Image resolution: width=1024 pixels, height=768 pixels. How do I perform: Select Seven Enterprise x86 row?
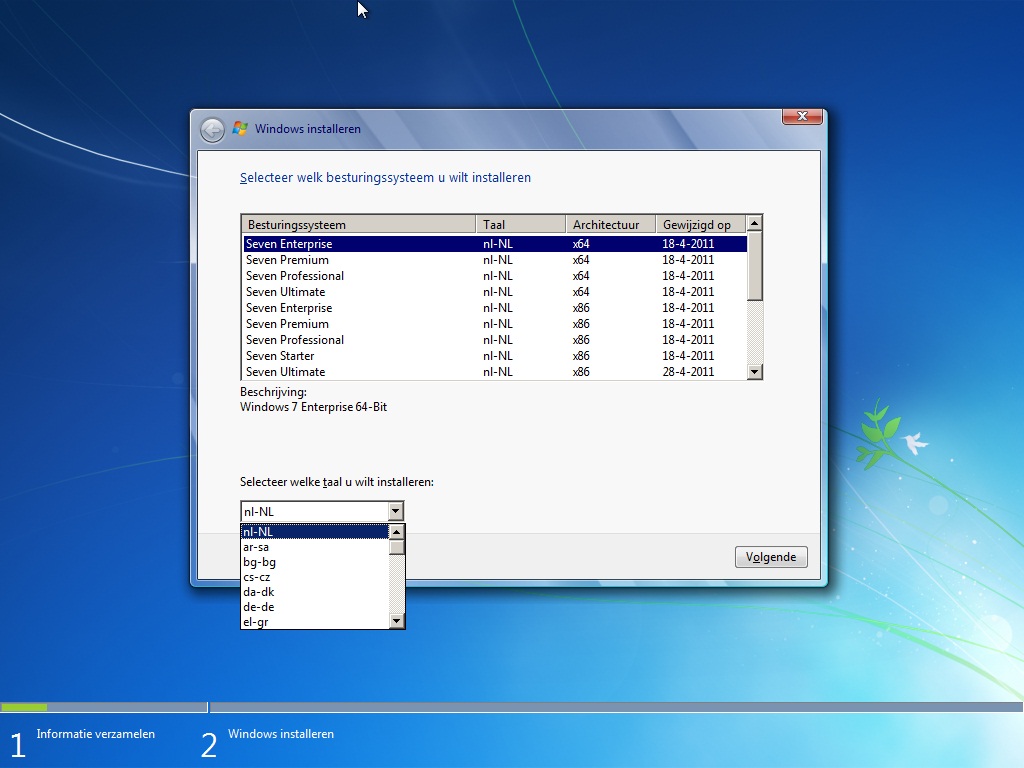click(x=494, y=308)
